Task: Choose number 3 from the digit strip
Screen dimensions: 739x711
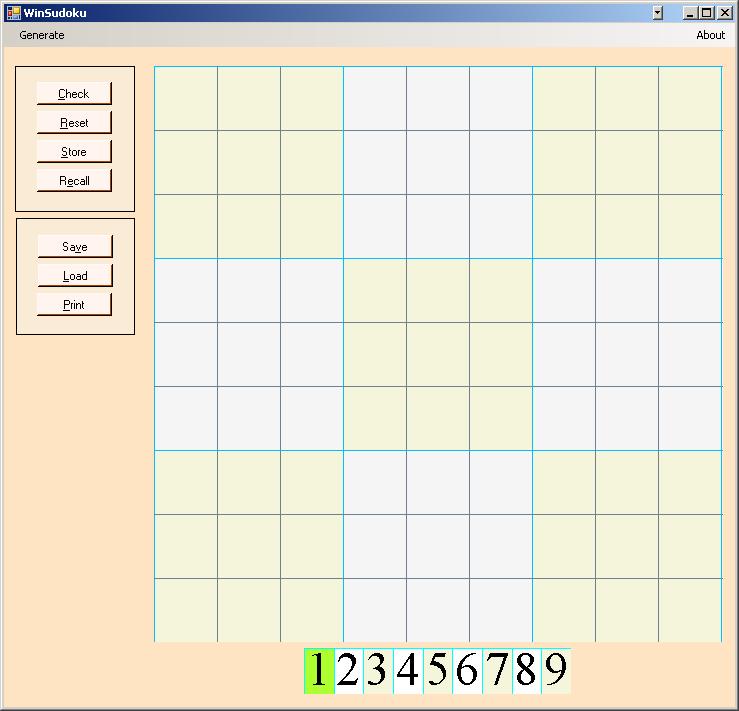Action: 378,670
